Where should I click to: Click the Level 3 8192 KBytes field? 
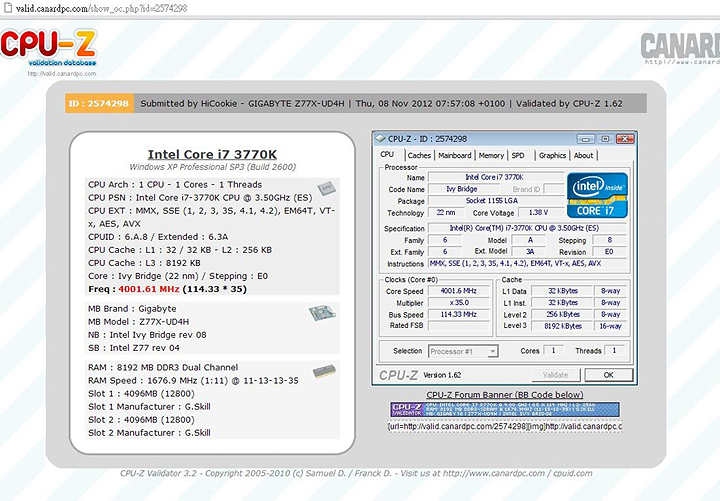[562, 326]
